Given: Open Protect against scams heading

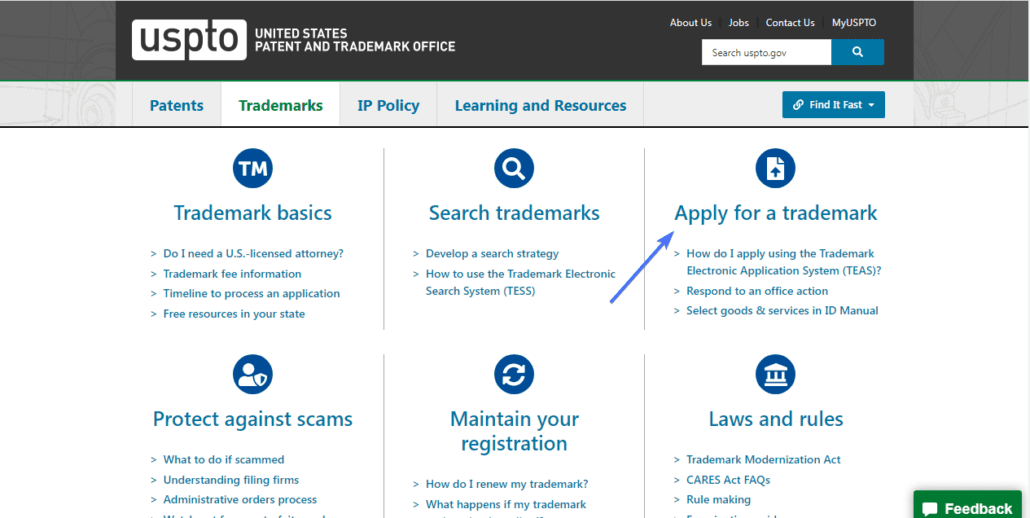Looking at the screenshot, I should [253, 418].
